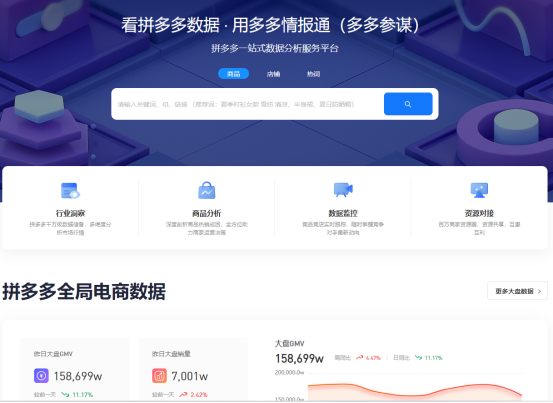Click the 资源对接 heading
The width and height of the screenshot is (553, 403).
click(479, 213)
